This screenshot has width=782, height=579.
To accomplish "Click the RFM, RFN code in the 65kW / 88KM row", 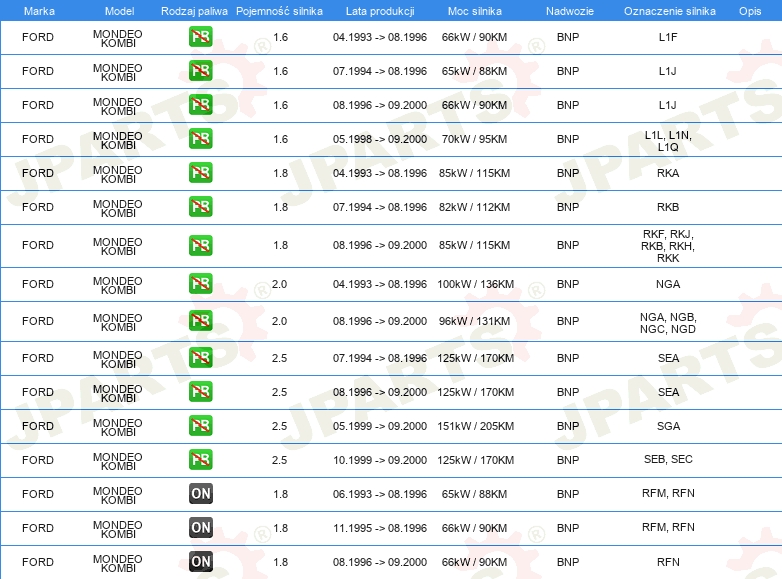I will point(668,493).
